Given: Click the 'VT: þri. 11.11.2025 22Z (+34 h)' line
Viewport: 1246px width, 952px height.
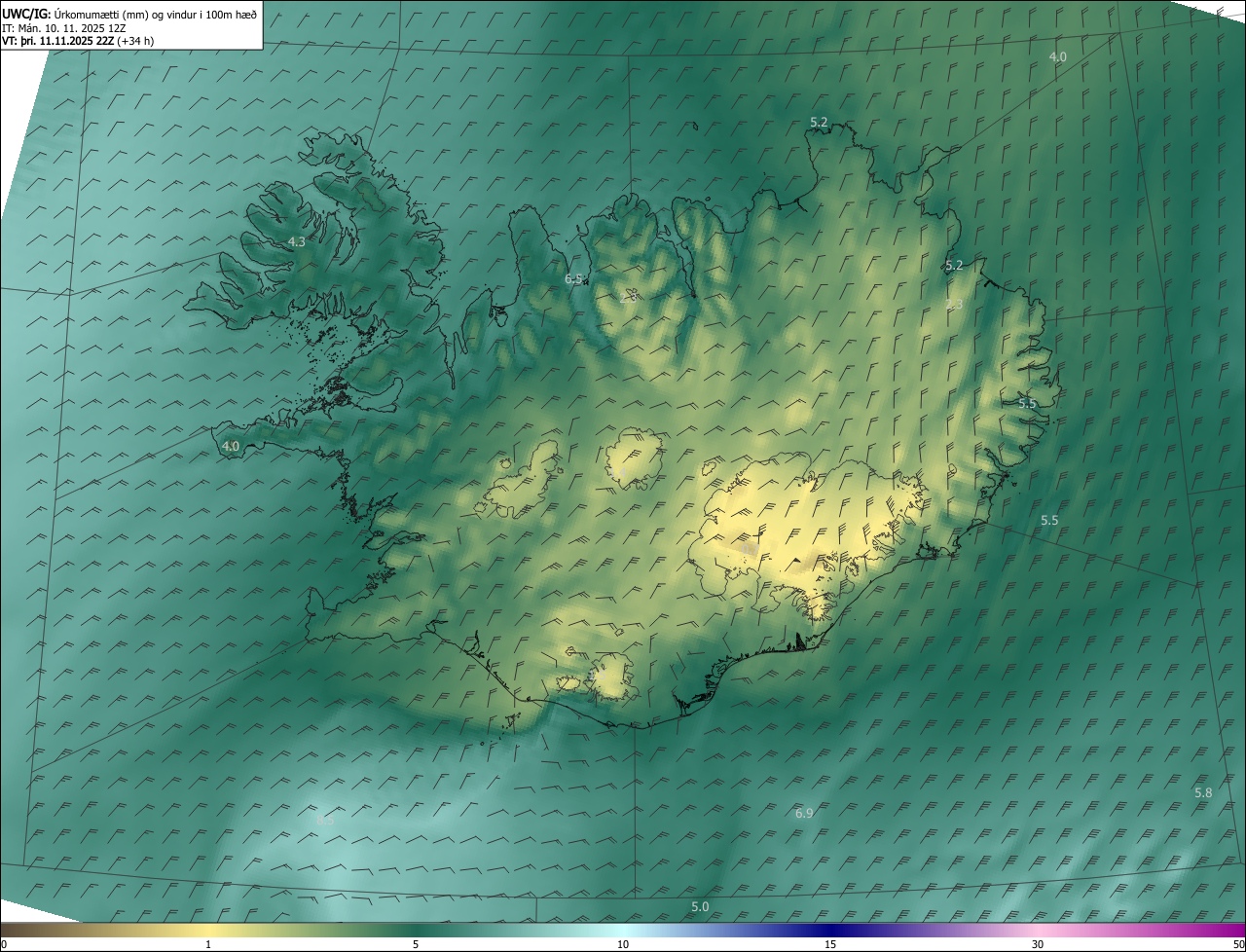Looking at the screenshot, I should tap(78, 41).
